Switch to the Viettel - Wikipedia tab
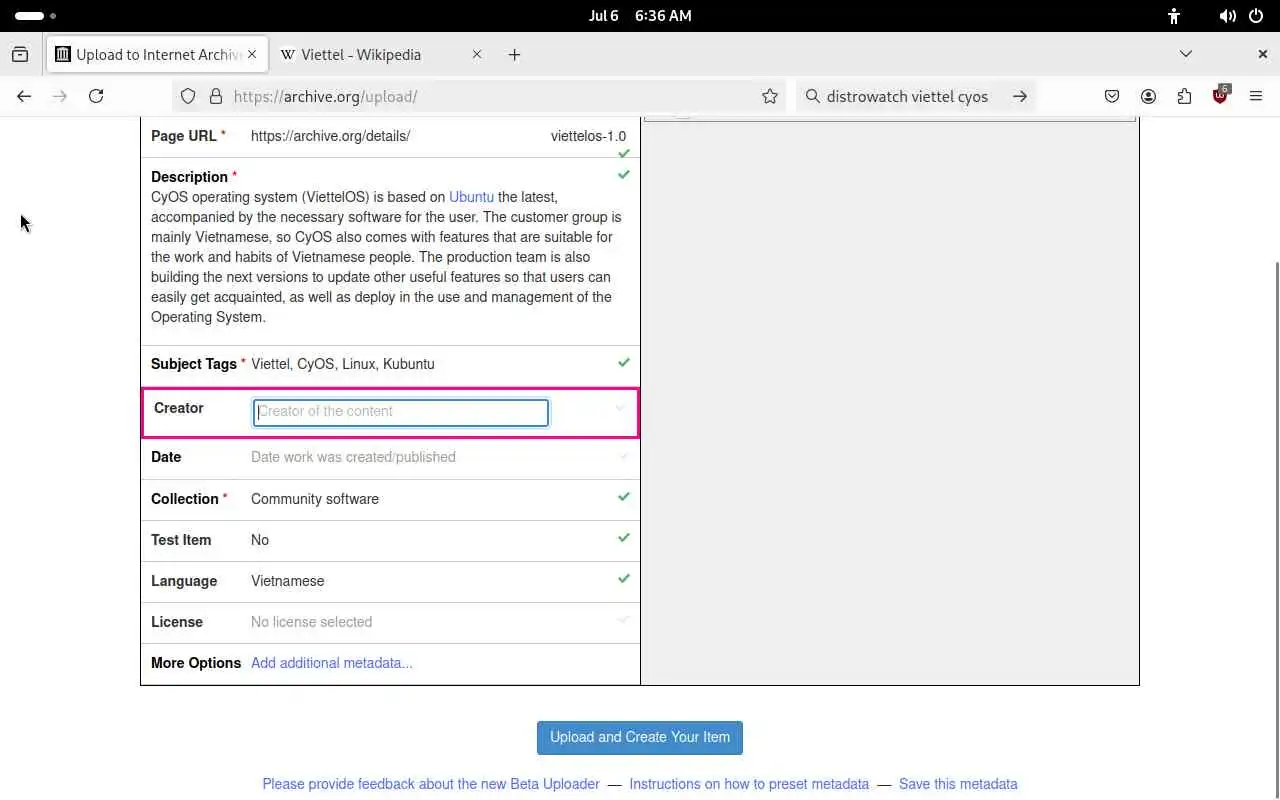Screen dimensions: 1280x800 382,55
